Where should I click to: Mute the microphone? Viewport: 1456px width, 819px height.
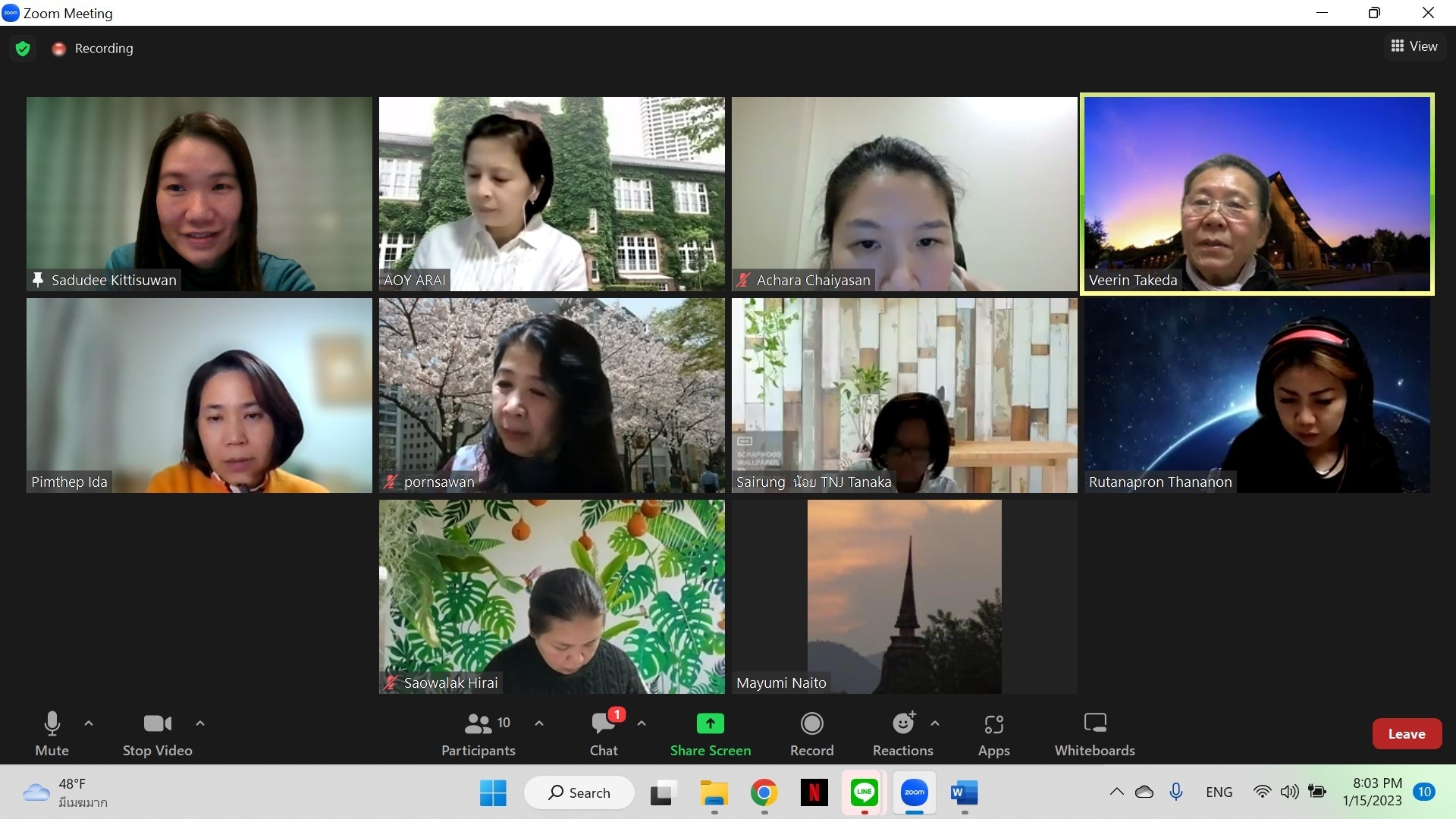(x=52, y=733)
